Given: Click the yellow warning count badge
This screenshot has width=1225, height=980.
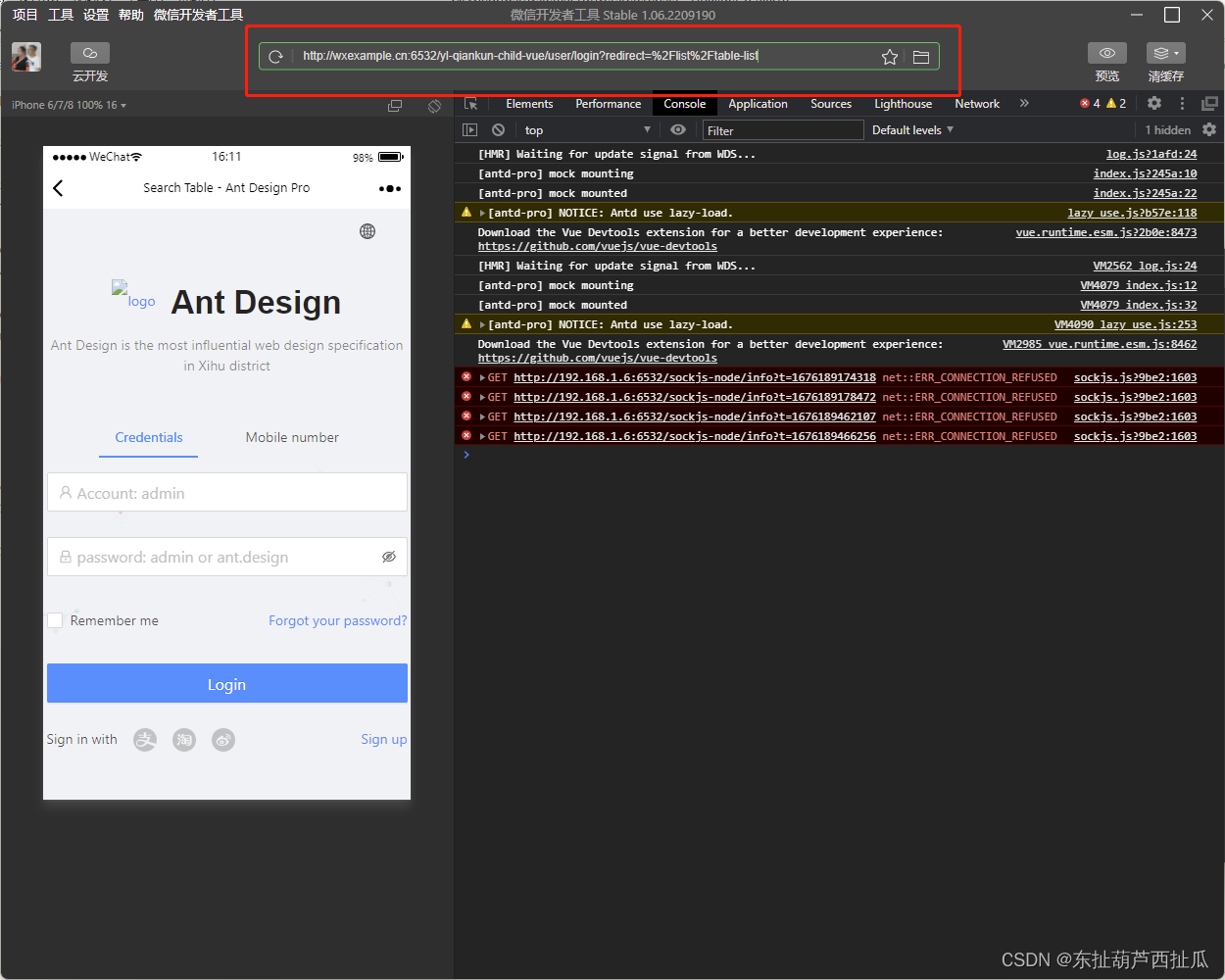Looking at the screenshot, I should [1116, 103].
